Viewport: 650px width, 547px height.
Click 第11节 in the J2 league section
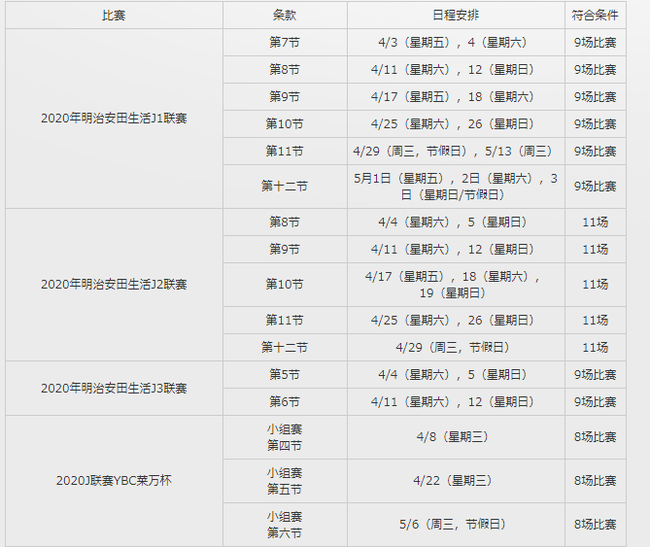285,320
